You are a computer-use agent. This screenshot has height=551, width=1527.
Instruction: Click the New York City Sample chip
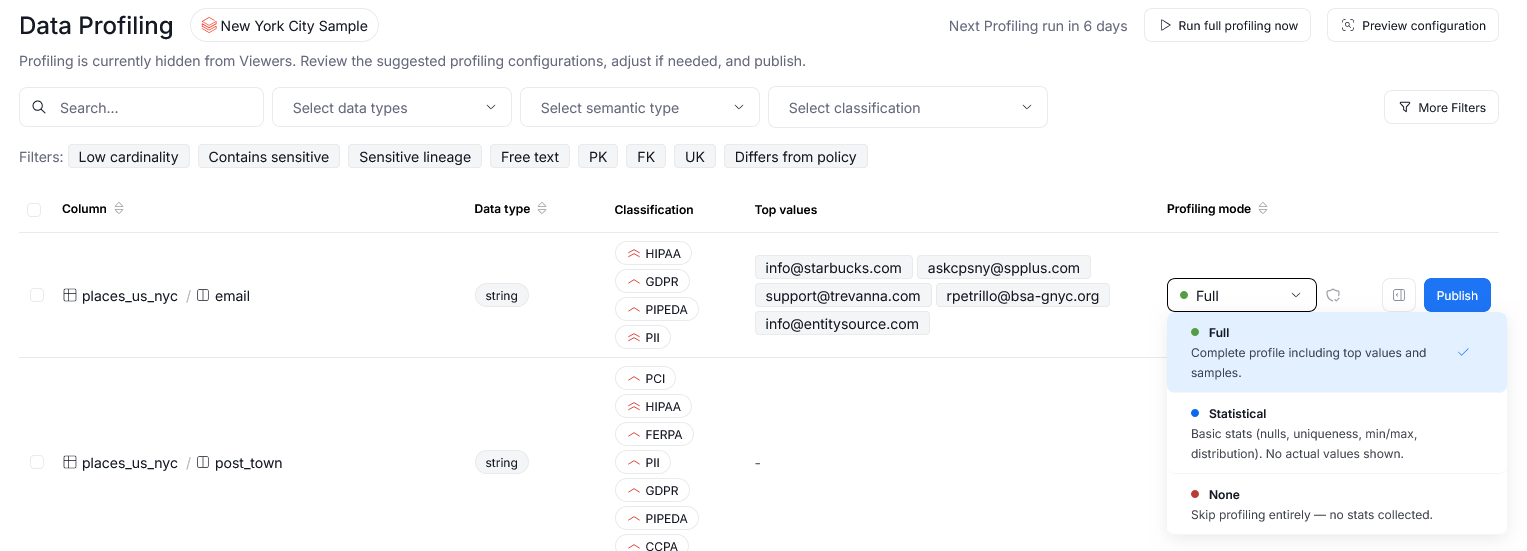click(284, 26)
